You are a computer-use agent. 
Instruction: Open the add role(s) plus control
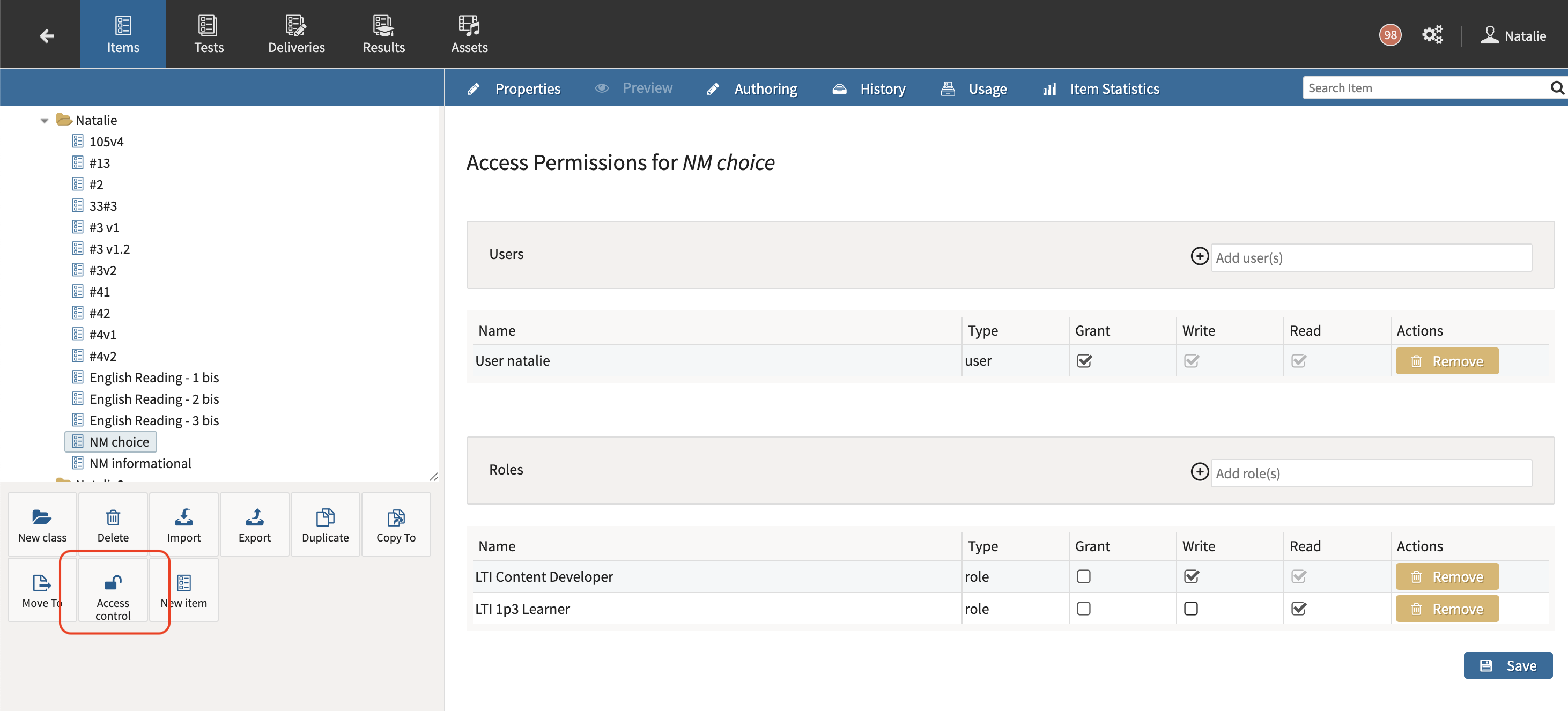[x=1199, y=472]
